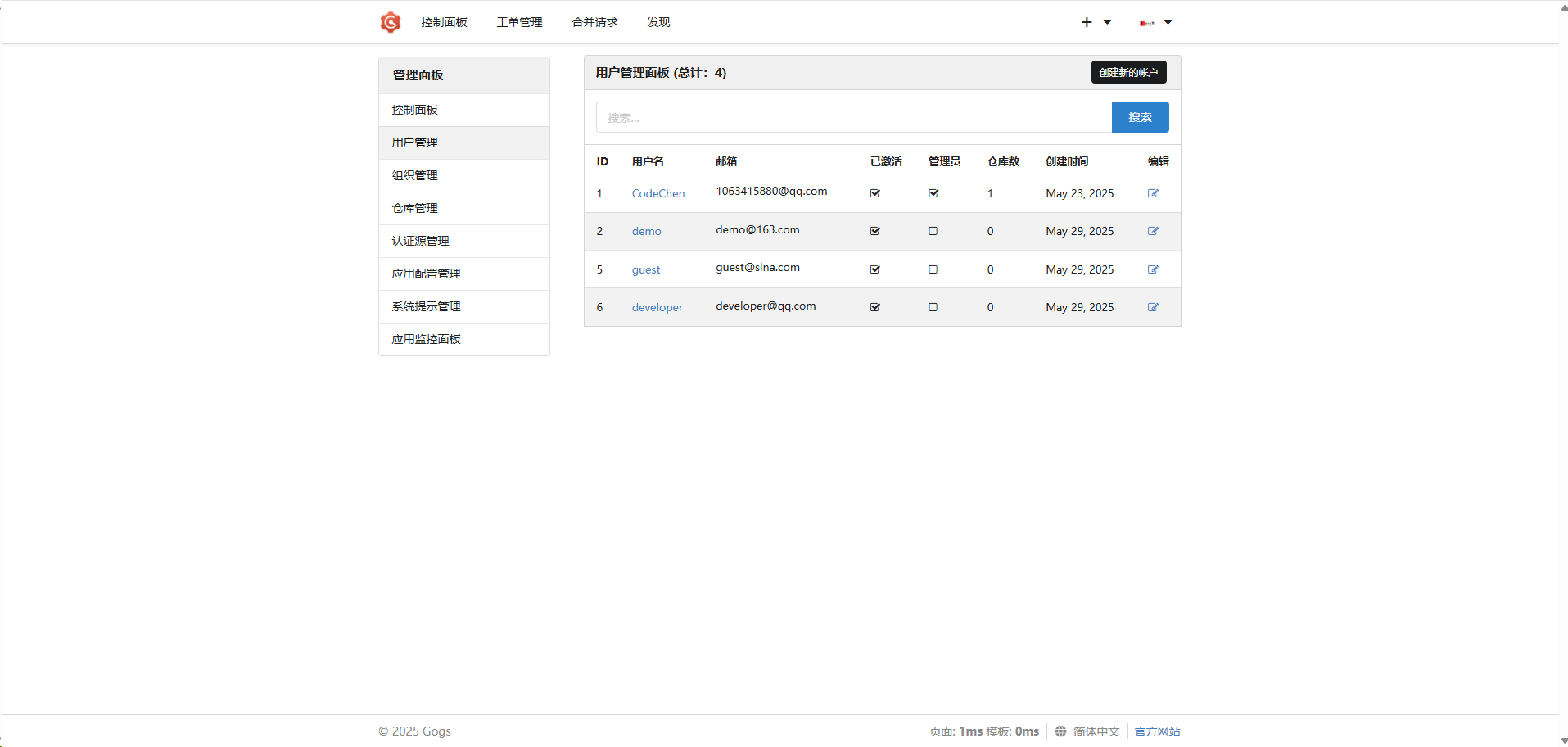The image size is (1568, 747).
Task: Click CodeChen's admin checkbox
Action: coord(933,193)
